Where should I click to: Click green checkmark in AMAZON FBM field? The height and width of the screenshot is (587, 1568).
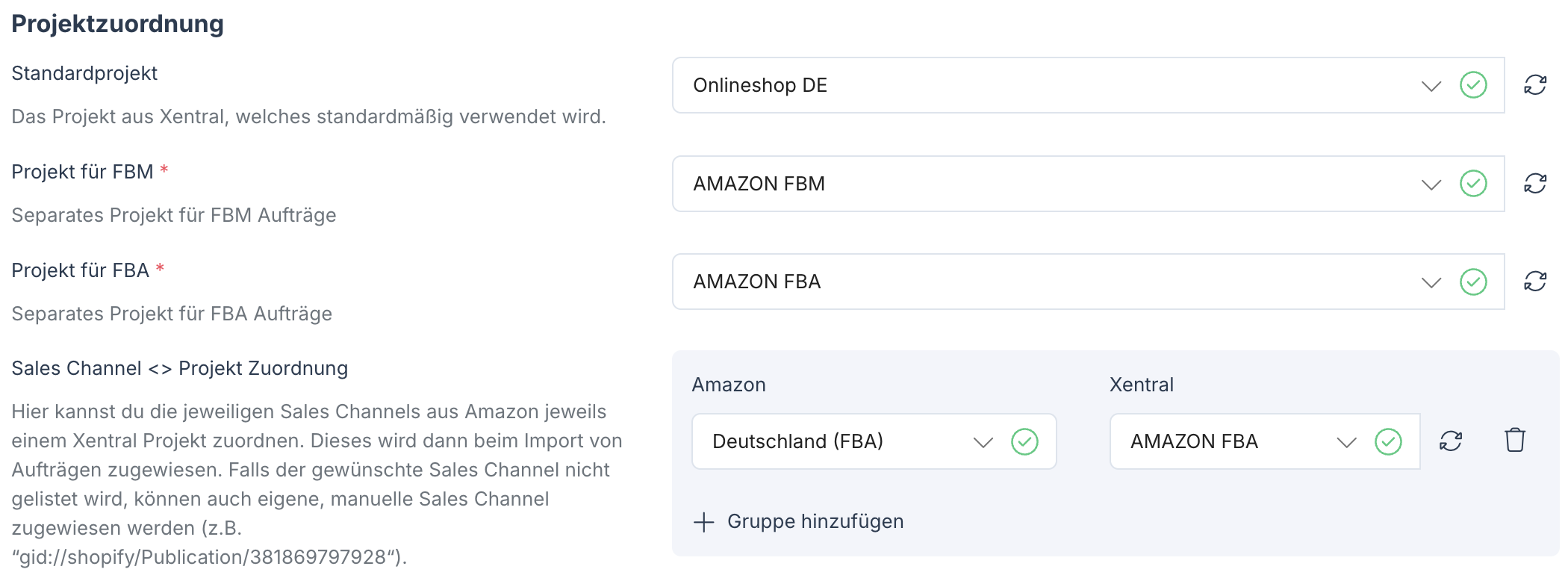[x=1473, y=184]
